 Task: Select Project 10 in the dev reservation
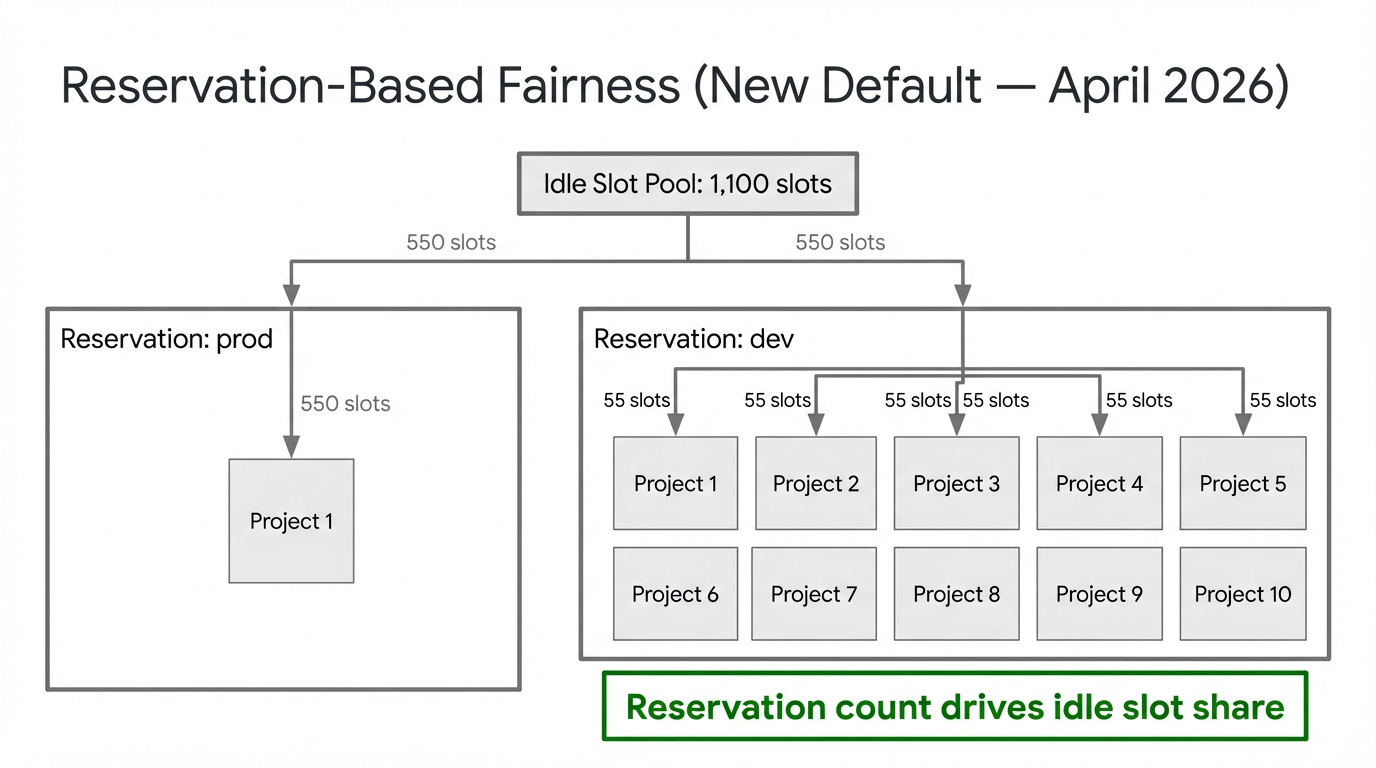(x=1242, y=593)
